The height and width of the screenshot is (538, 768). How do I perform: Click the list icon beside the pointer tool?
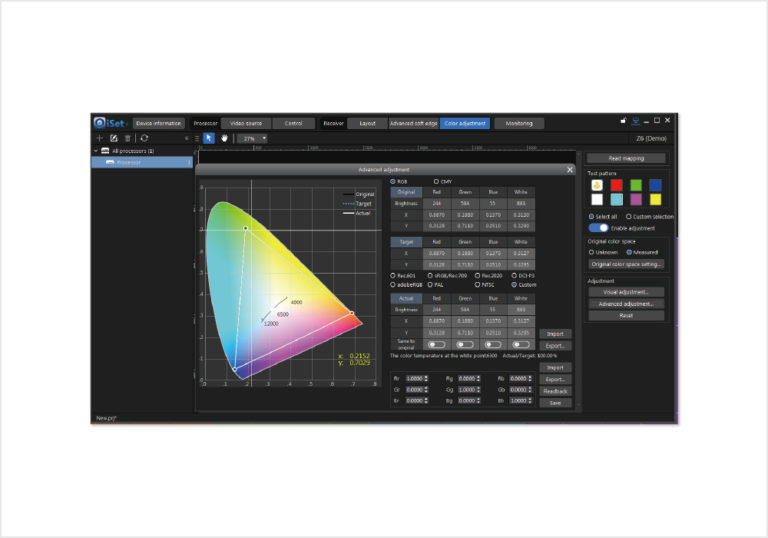[x=197, y=139]
